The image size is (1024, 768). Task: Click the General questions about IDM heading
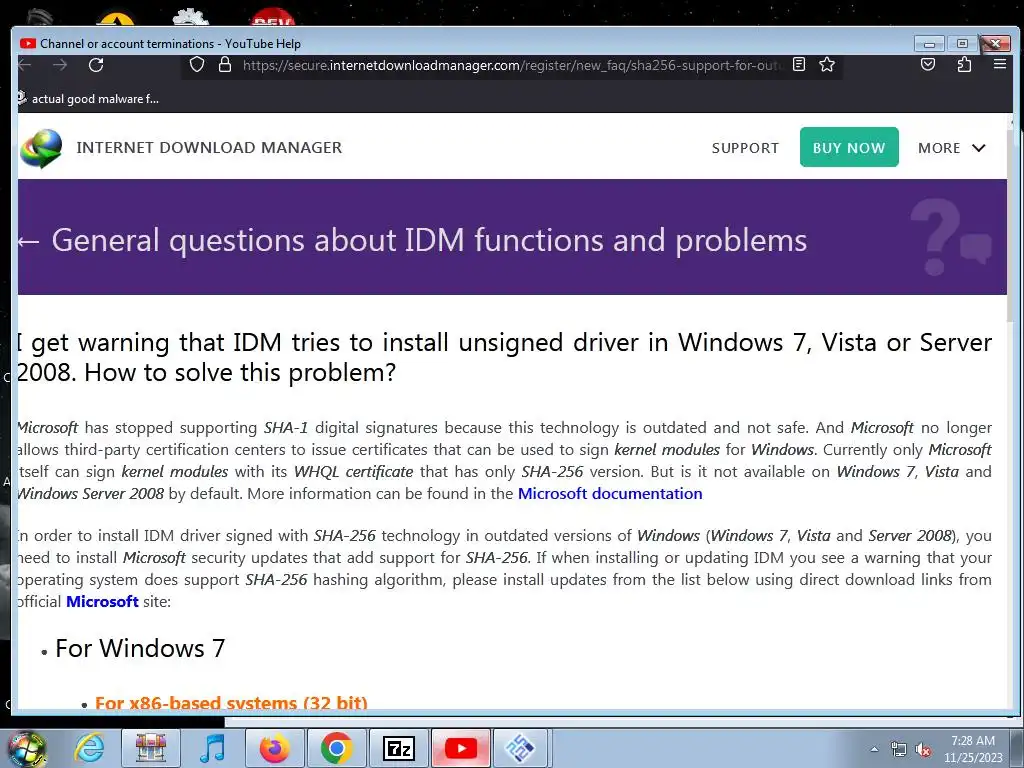coord(429,240)
